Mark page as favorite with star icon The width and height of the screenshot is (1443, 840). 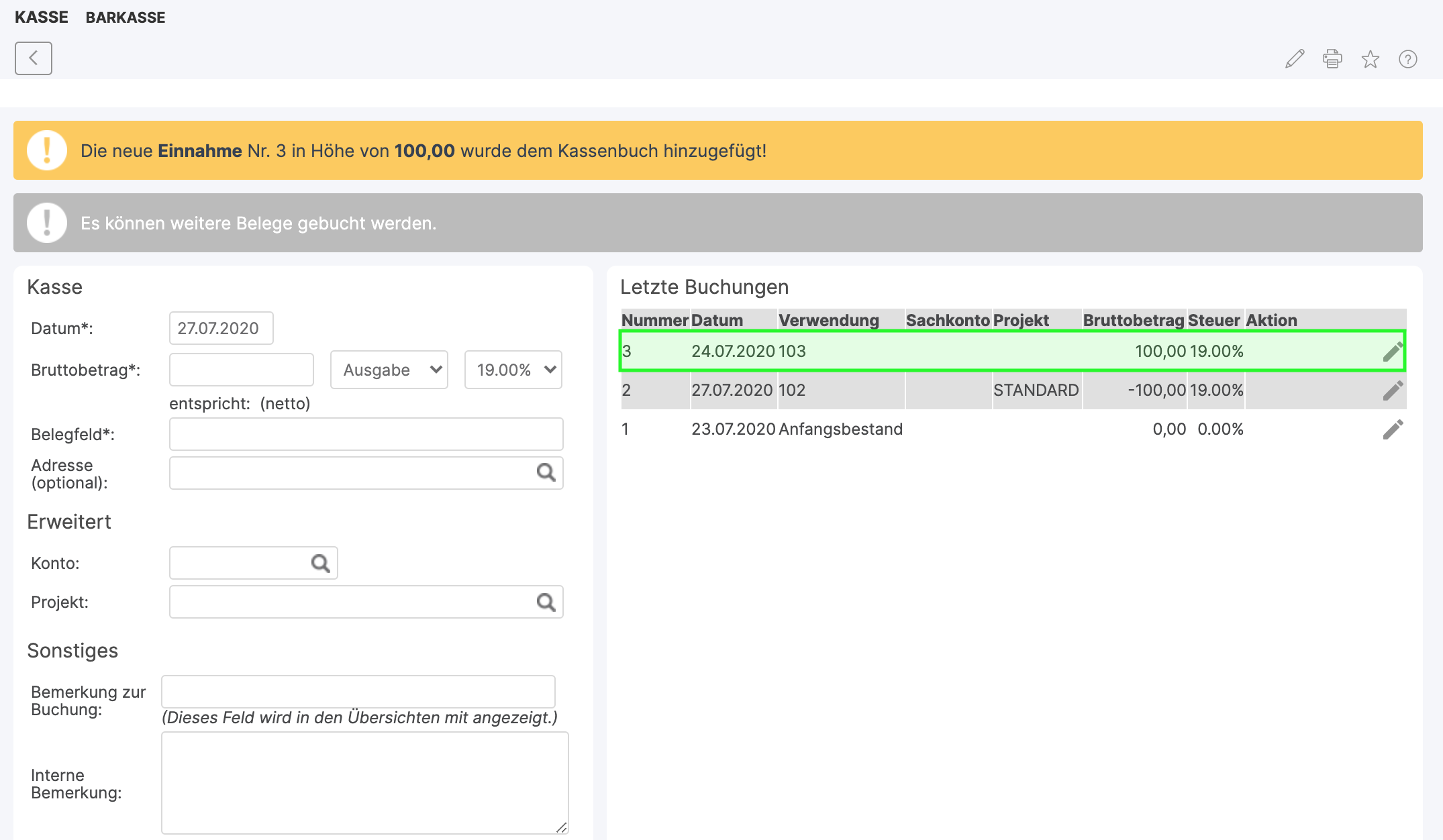(x=1370, y=59)
